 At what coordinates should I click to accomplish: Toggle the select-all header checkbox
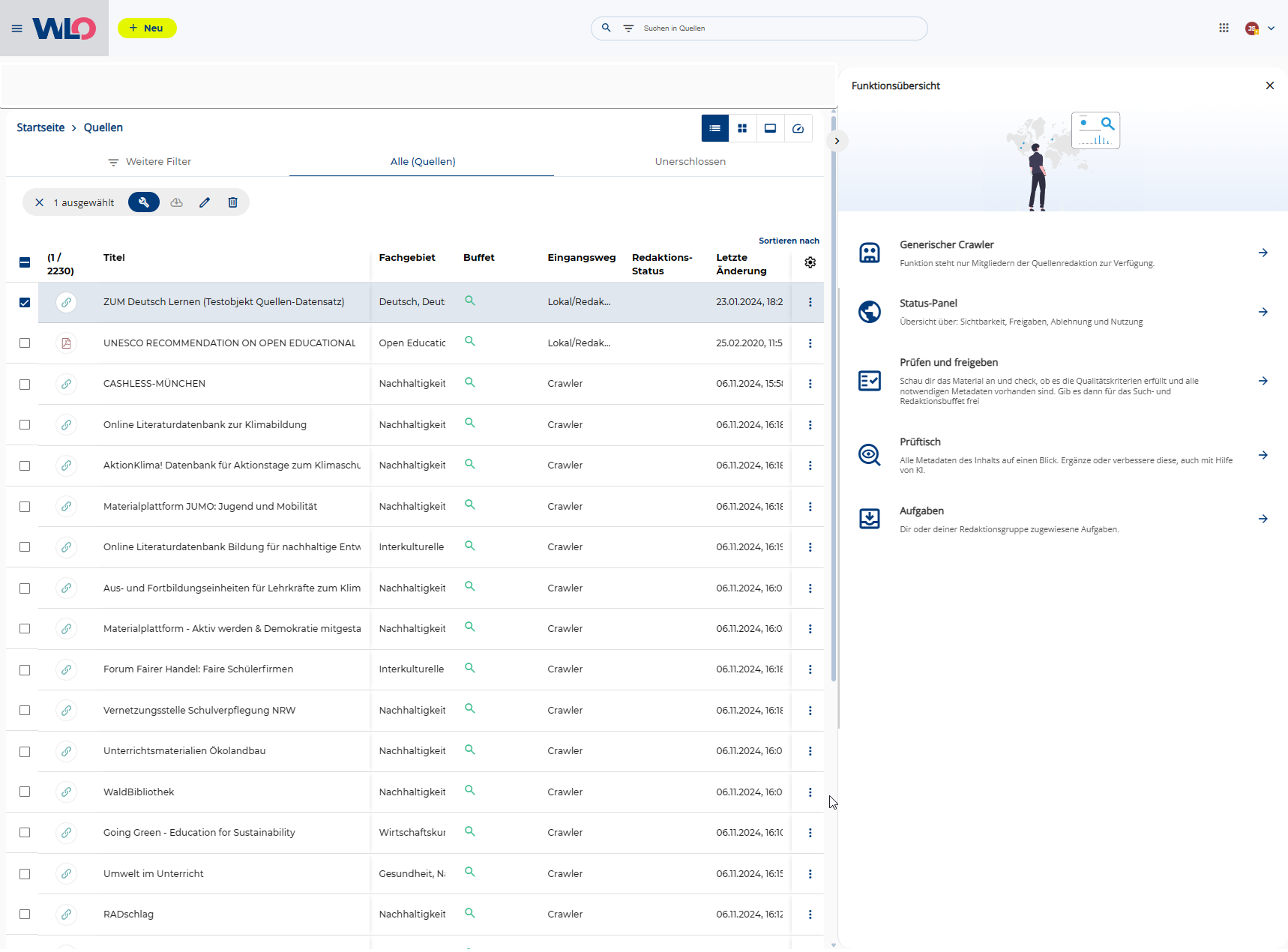[x=25, y=262]
